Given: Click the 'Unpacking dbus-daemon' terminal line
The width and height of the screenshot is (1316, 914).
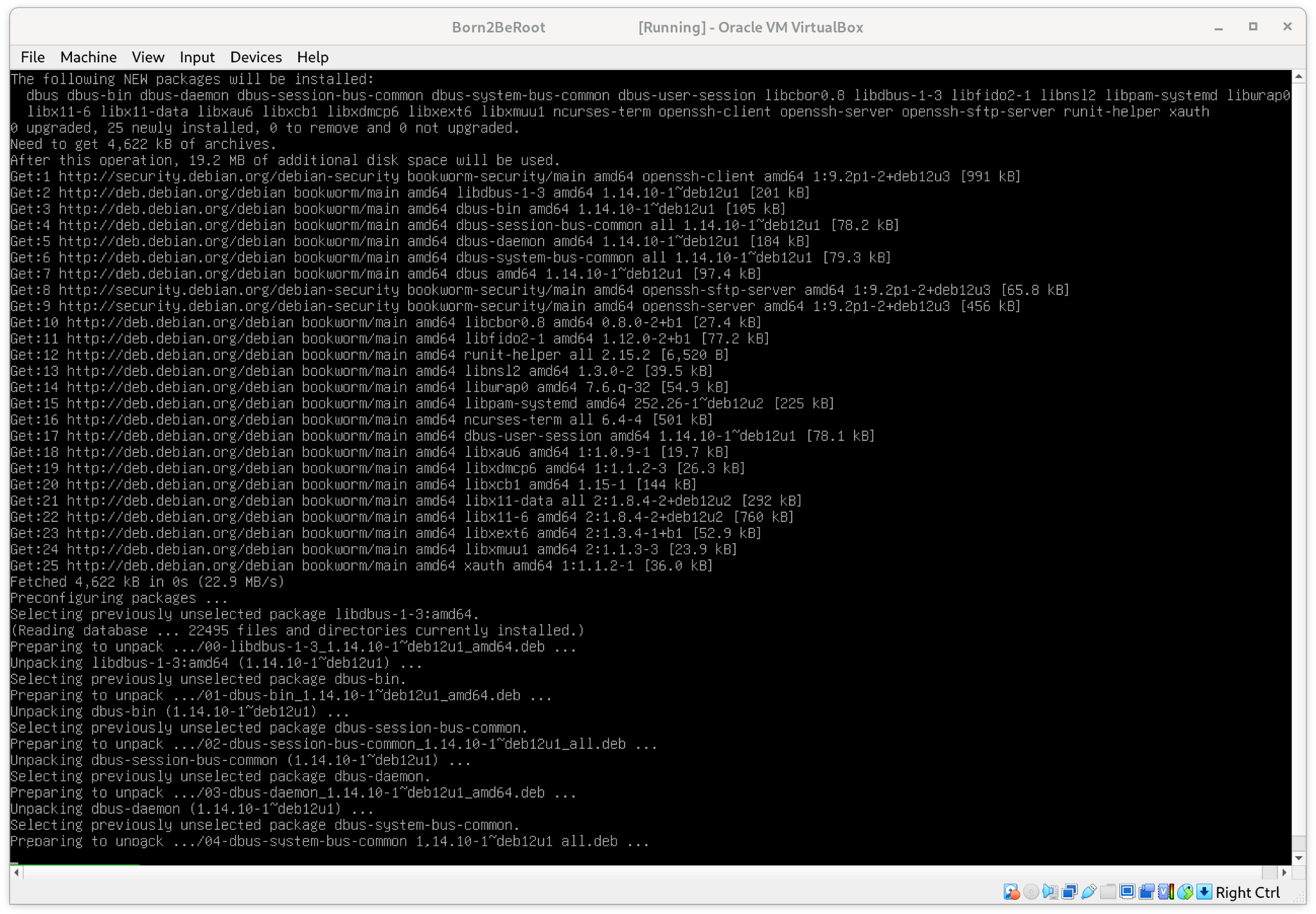Looking at the screenshot, I should coord(192,809).
